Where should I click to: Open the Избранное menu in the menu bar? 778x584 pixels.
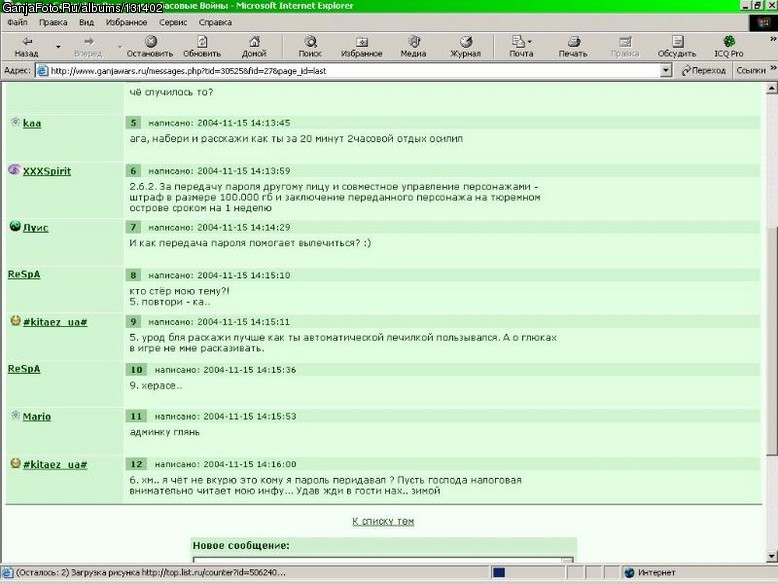click(127, 22)
